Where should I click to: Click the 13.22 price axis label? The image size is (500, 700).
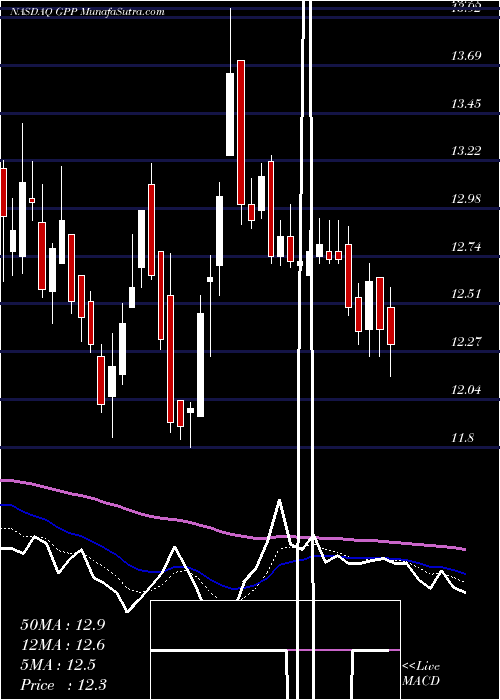(467, 151)
